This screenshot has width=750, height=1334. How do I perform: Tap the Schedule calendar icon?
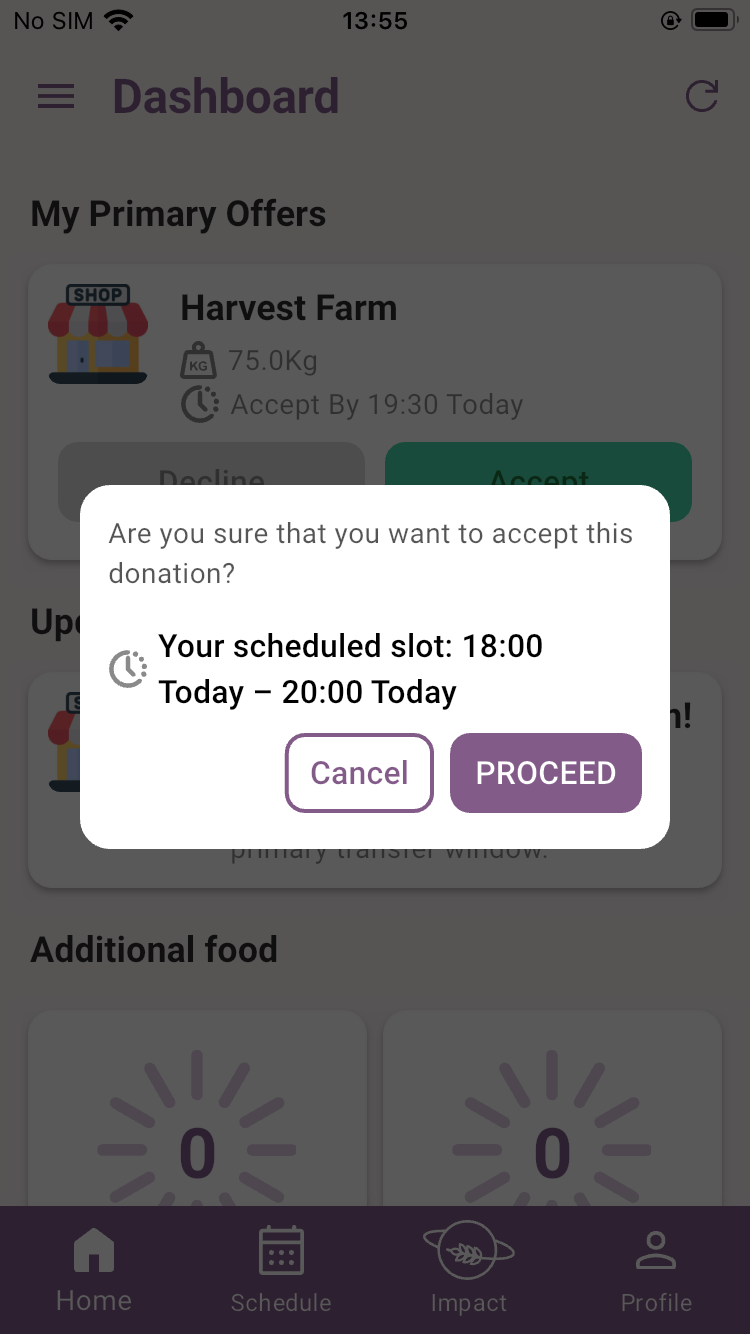(281, 1250)
